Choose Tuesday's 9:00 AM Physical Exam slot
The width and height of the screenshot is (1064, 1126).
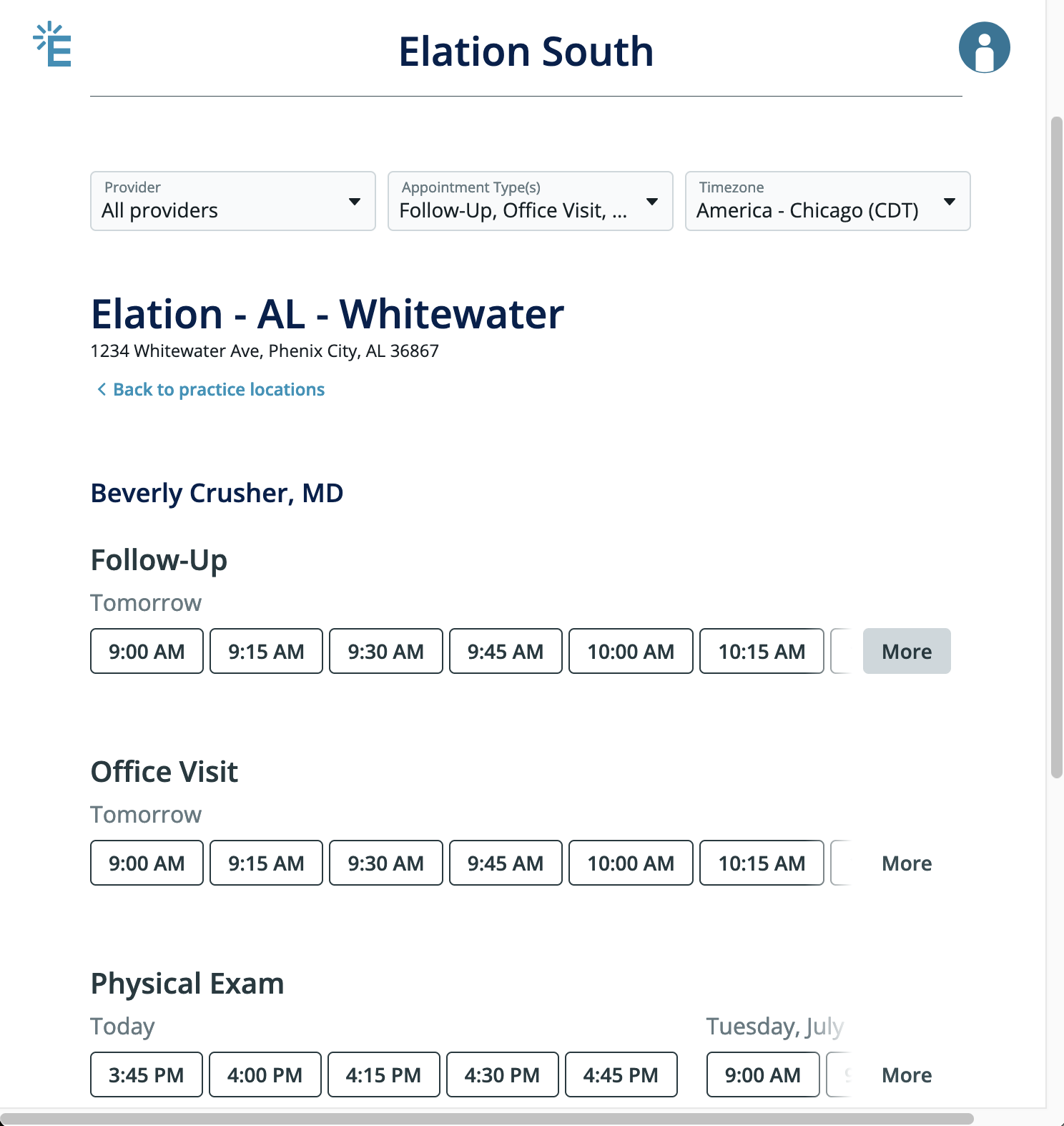762,1074
